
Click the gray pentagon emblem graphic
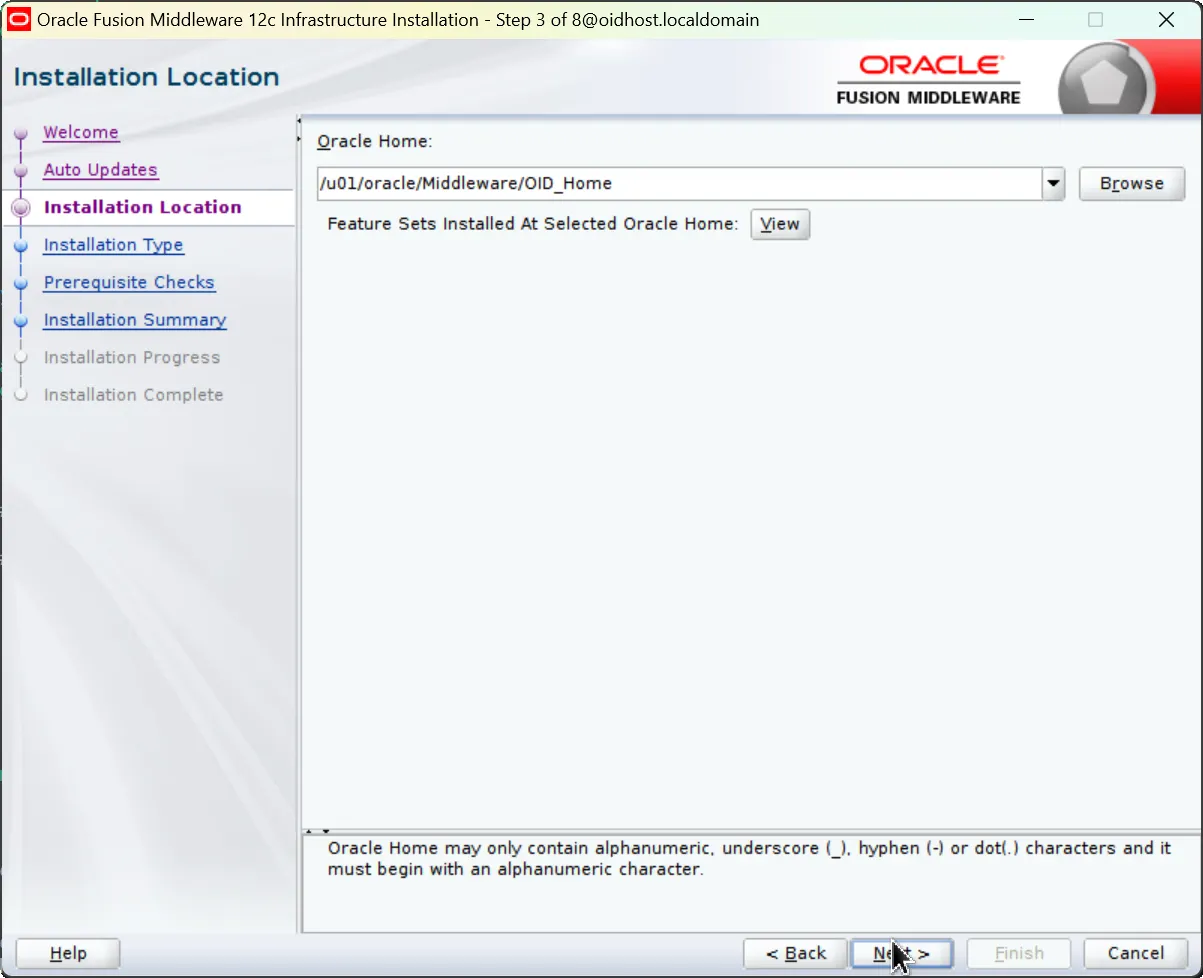pyautogui.click(x=1104, y=82)
